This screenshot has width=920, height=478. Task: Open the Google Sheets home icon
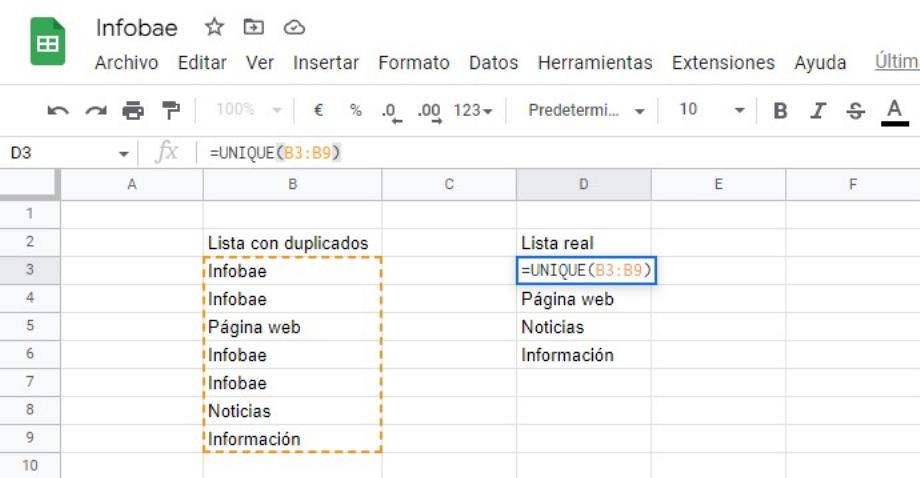[48, 42]
